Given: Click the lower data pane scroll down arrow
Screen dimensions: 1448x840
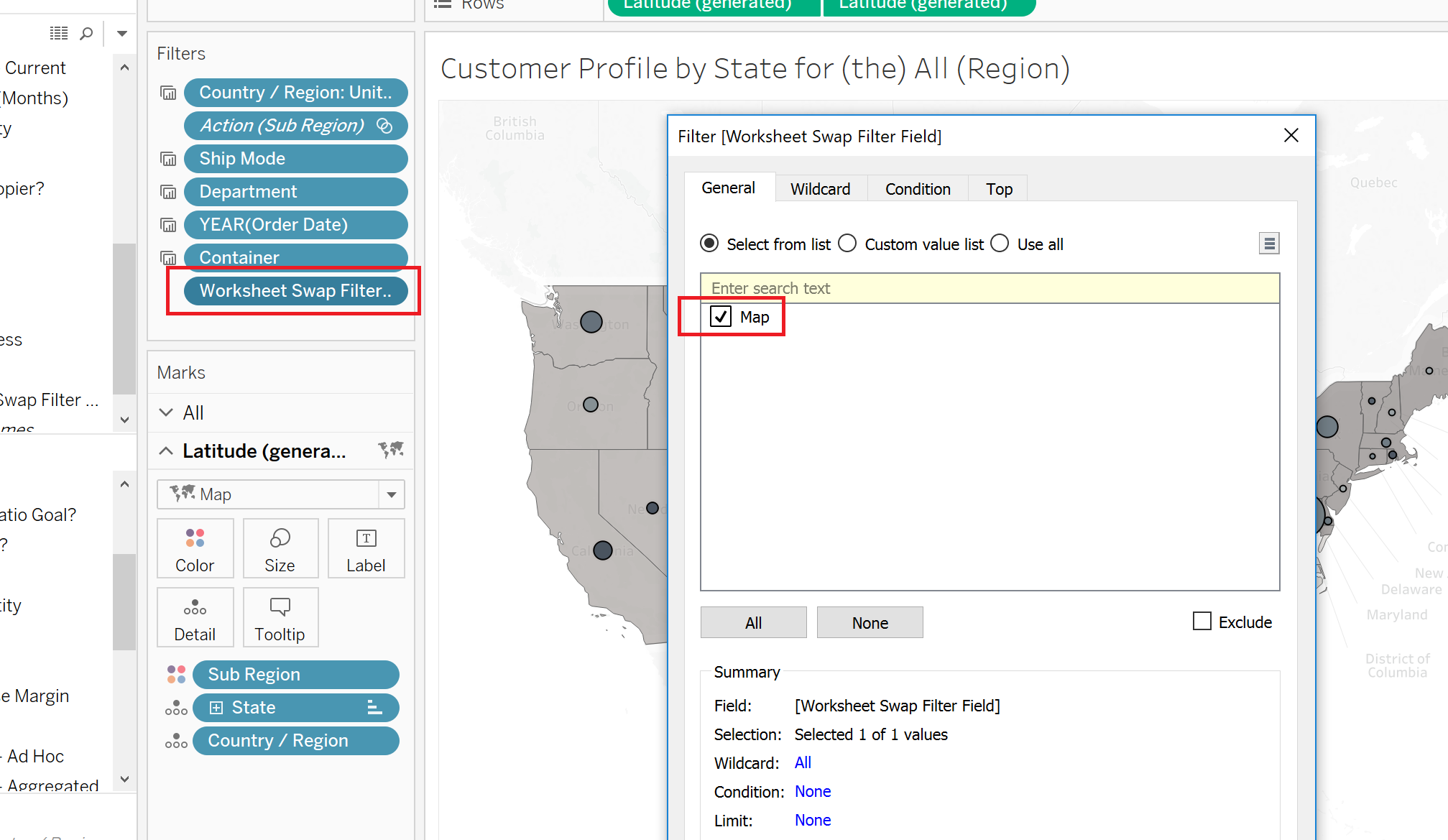Looking at the screenshot, I should (124, 779).
